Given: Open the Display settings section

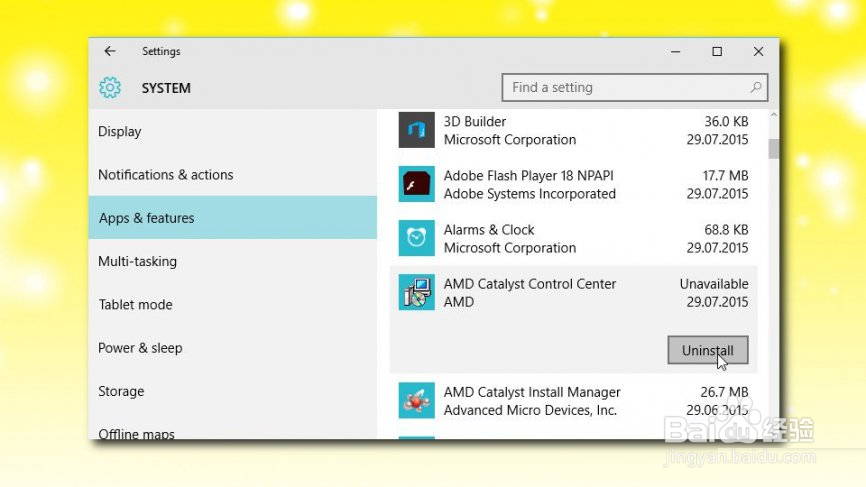Looking at the screenshot, I should (233, 131).
